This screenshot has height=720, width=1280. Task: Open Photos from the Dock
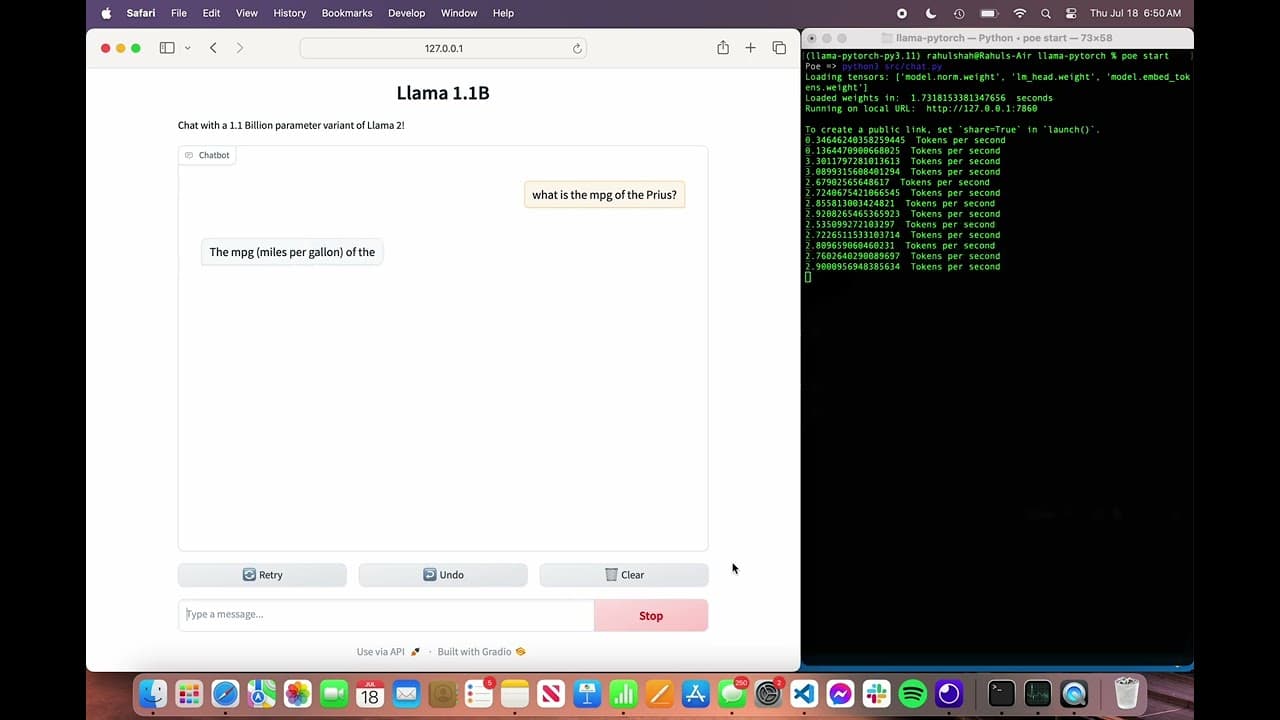pos(298,693)
